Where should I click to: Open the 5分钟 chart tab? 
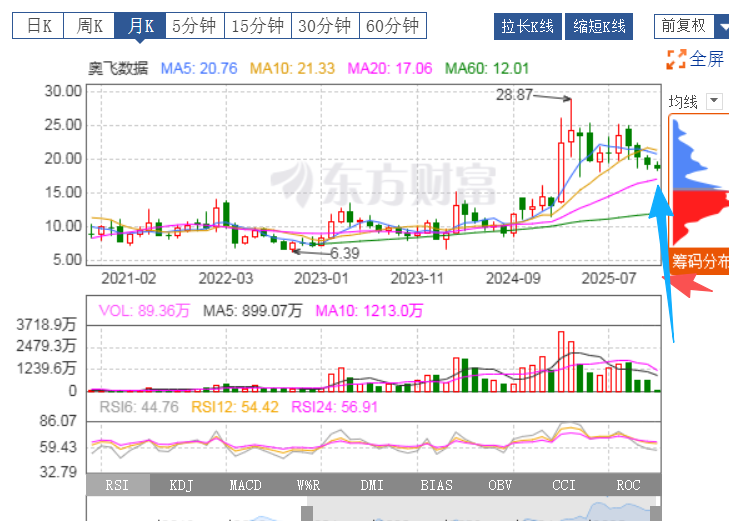coord(195,26)
